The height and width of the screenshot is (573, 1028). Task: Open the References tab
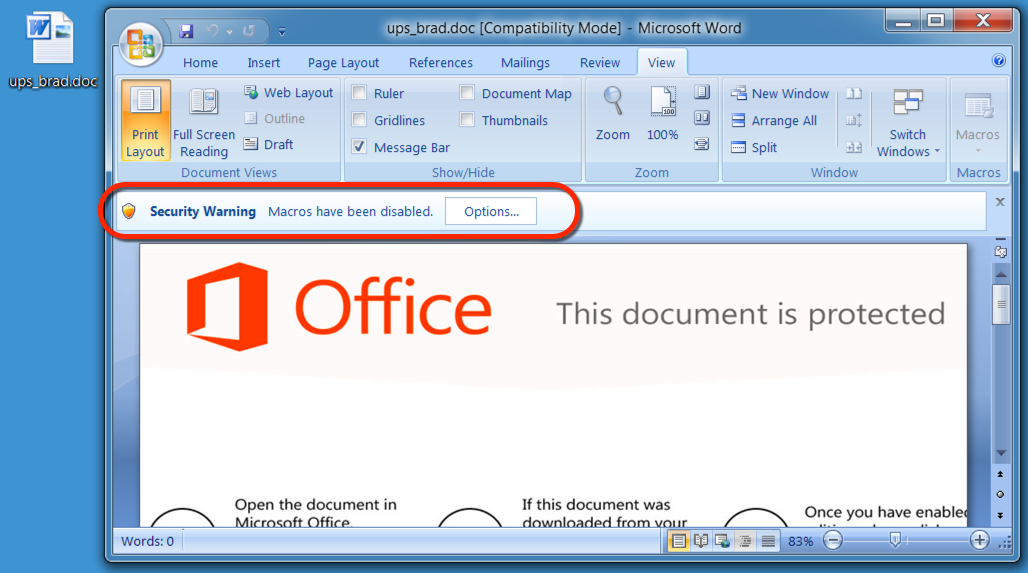(441, 63)
